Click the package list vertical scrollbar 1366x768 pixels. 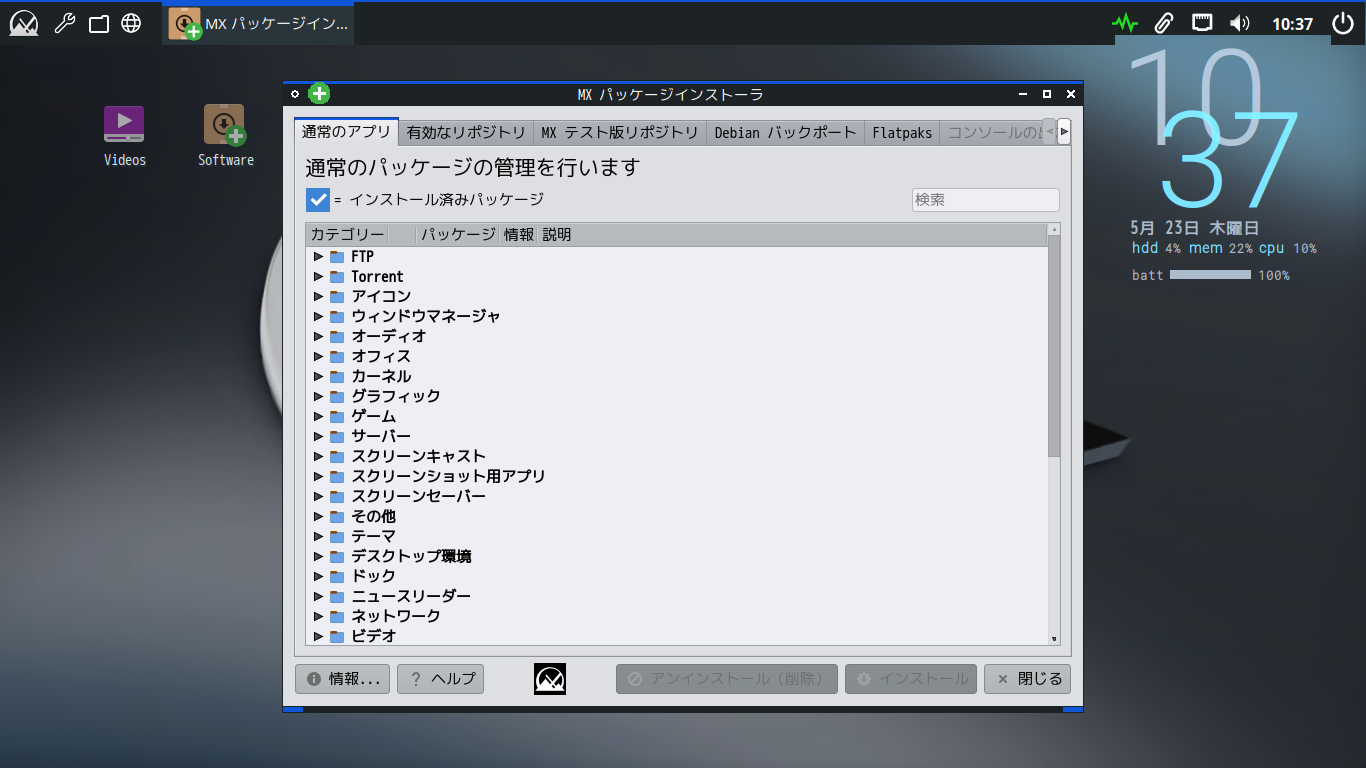1054,347
